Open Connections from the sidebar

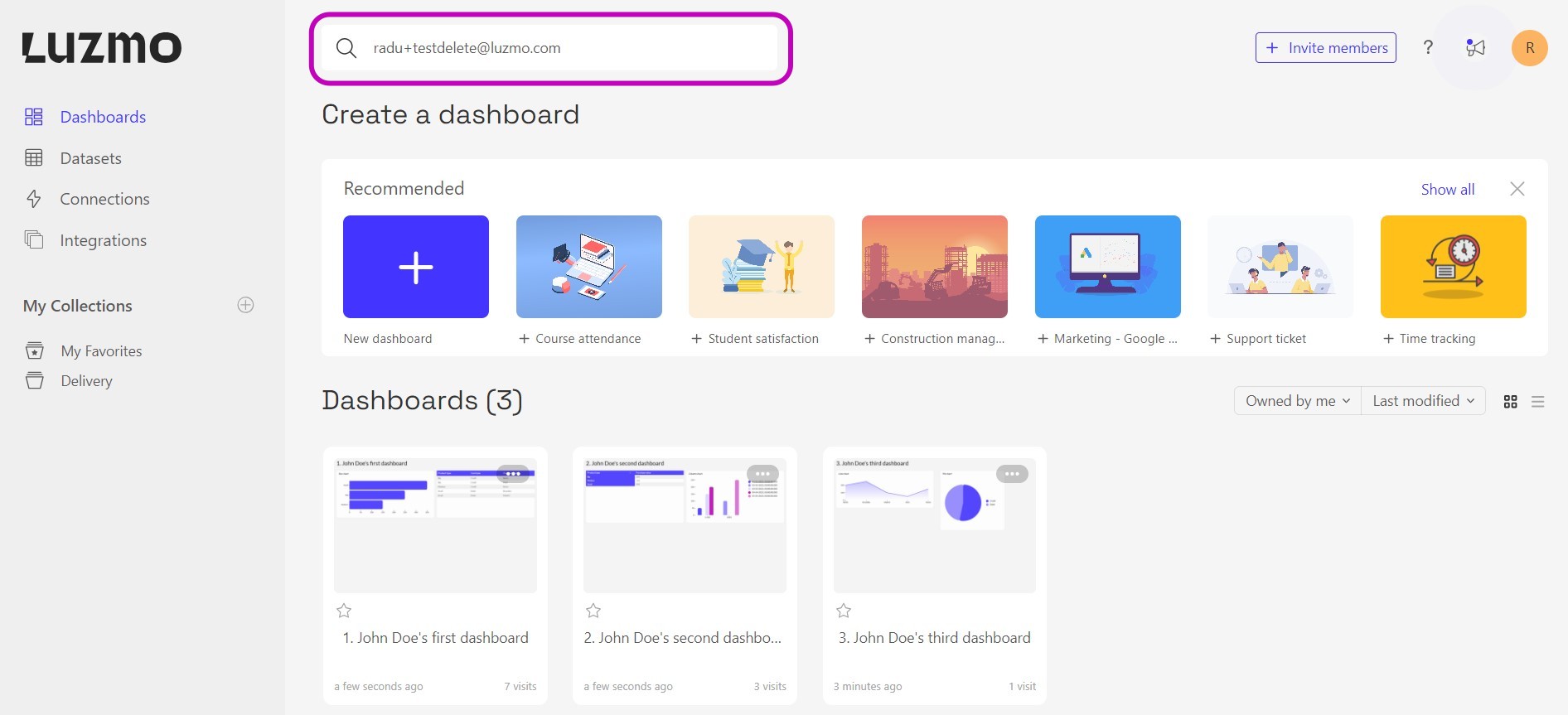(x=104, y=199)
